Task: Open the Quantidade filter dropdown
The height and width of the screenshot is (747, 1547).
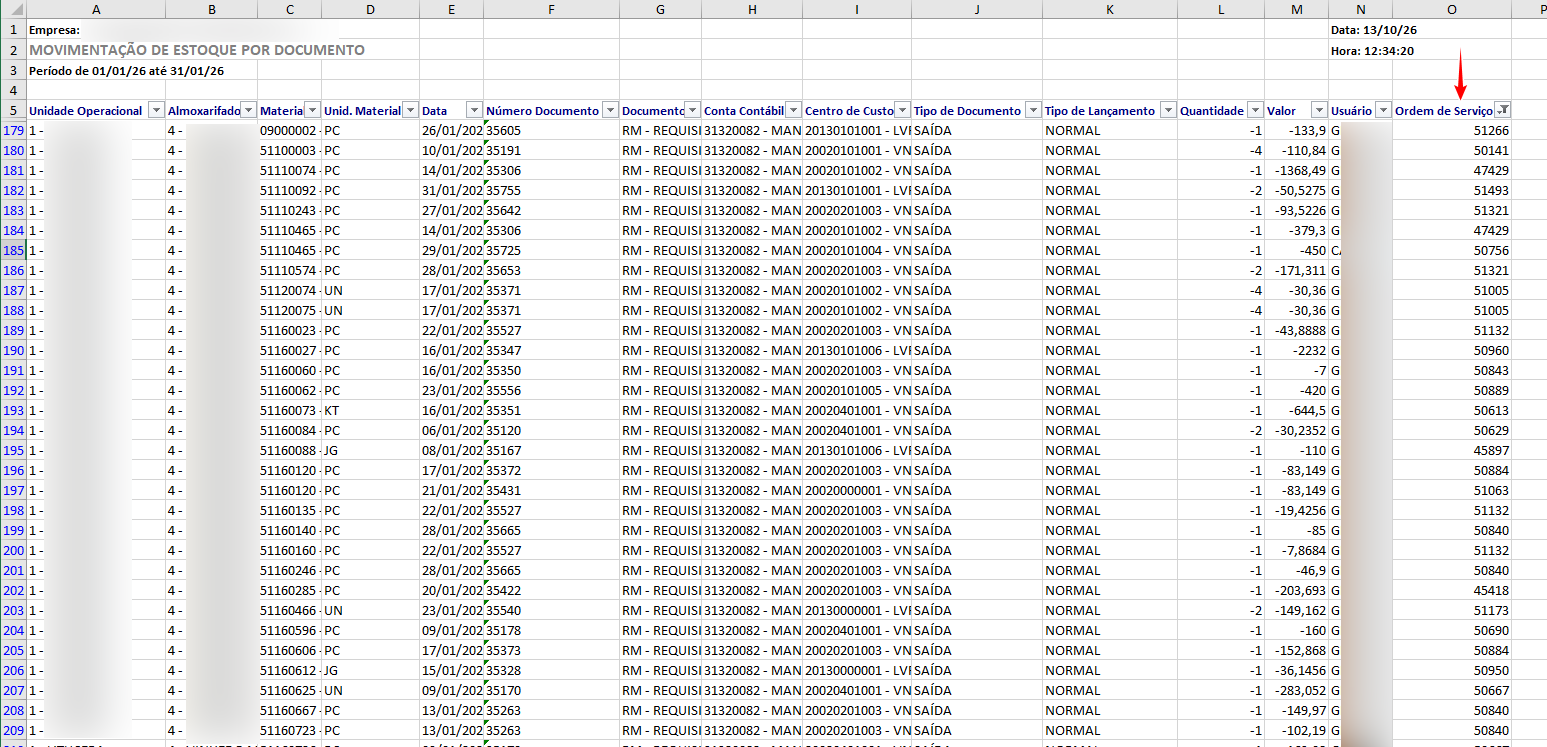Action: [1254, 111]
